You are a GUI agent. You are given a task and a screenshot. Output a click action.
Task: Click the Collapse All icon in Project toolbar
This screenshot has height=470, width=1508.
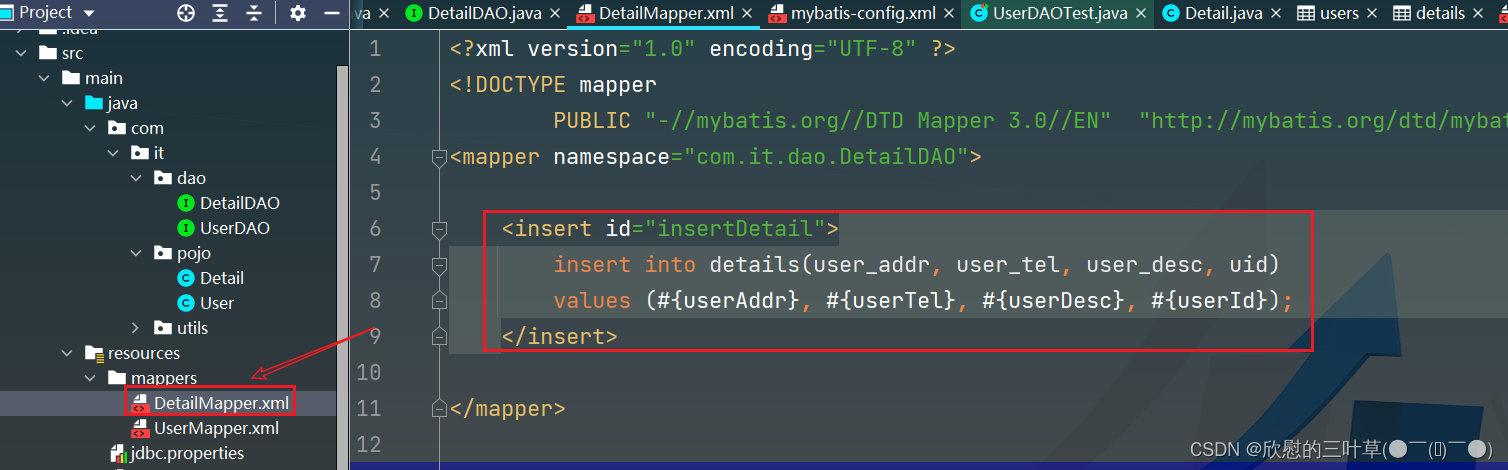(x=254, y=13)
